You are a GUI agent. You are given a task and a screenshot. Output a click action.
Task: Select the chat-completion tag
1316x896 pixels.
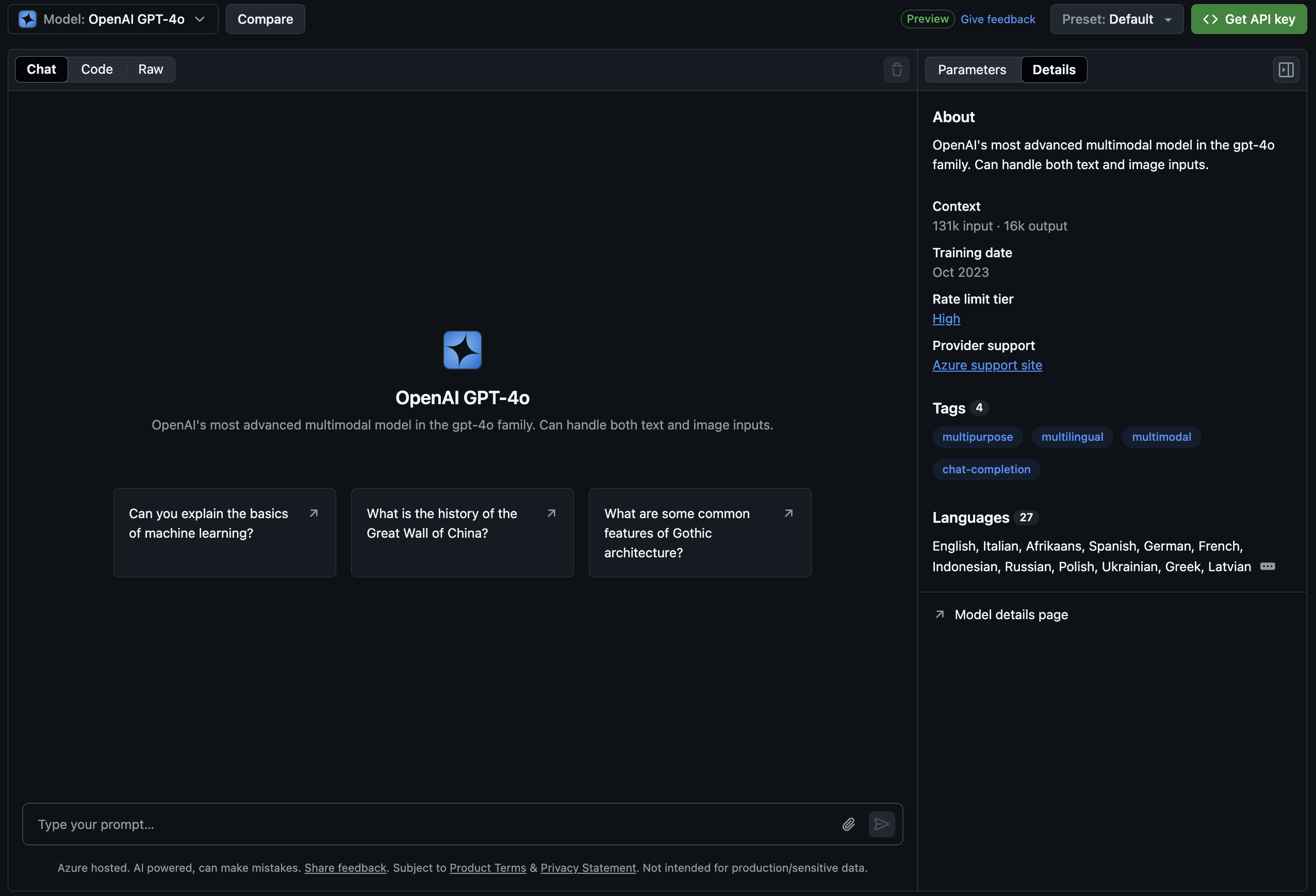point(986,469)
